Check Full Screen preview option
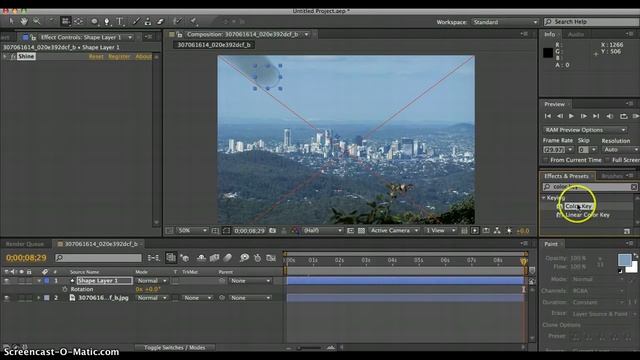The width and height of the screenshot is (640, 360). [x=607, y=160]
